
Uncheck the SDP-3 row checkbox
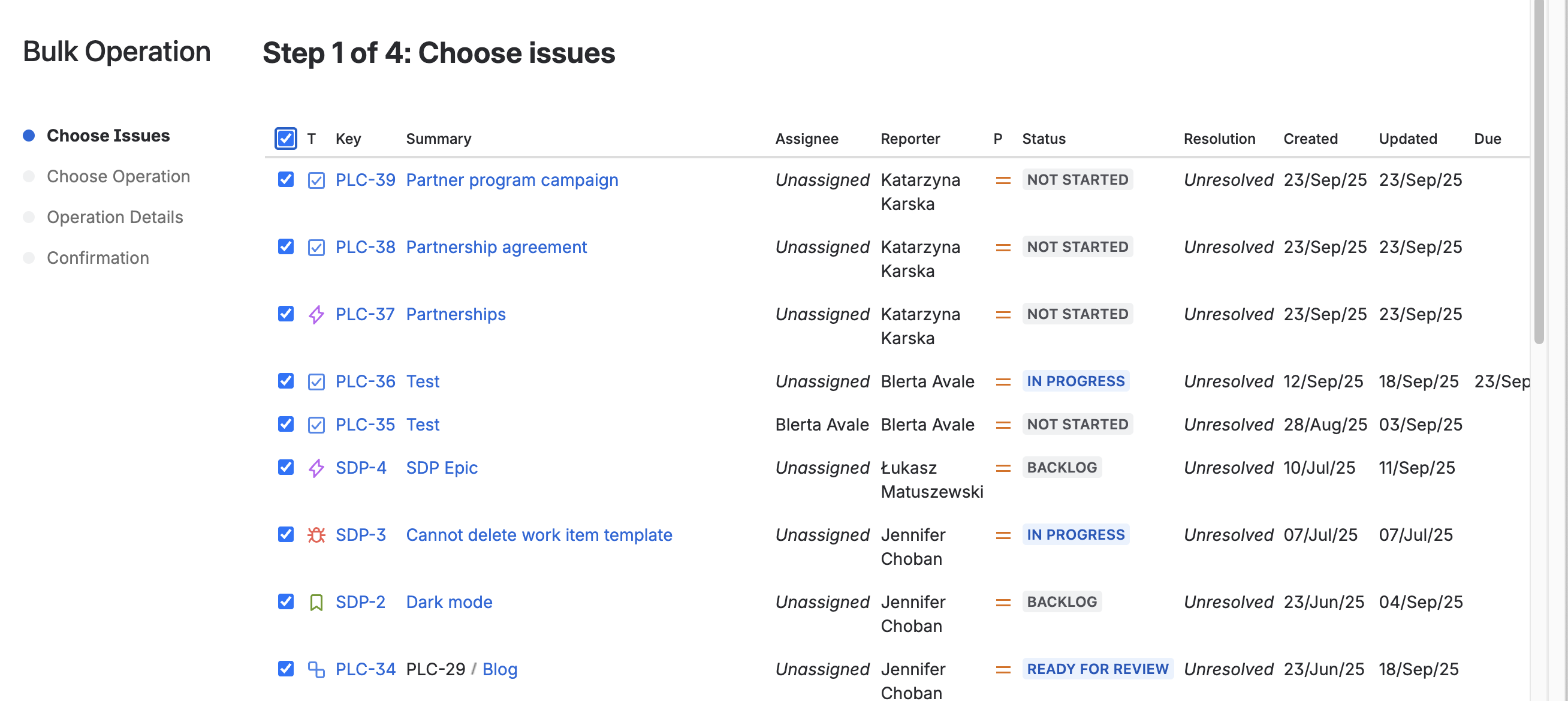[x=285, y=535]
